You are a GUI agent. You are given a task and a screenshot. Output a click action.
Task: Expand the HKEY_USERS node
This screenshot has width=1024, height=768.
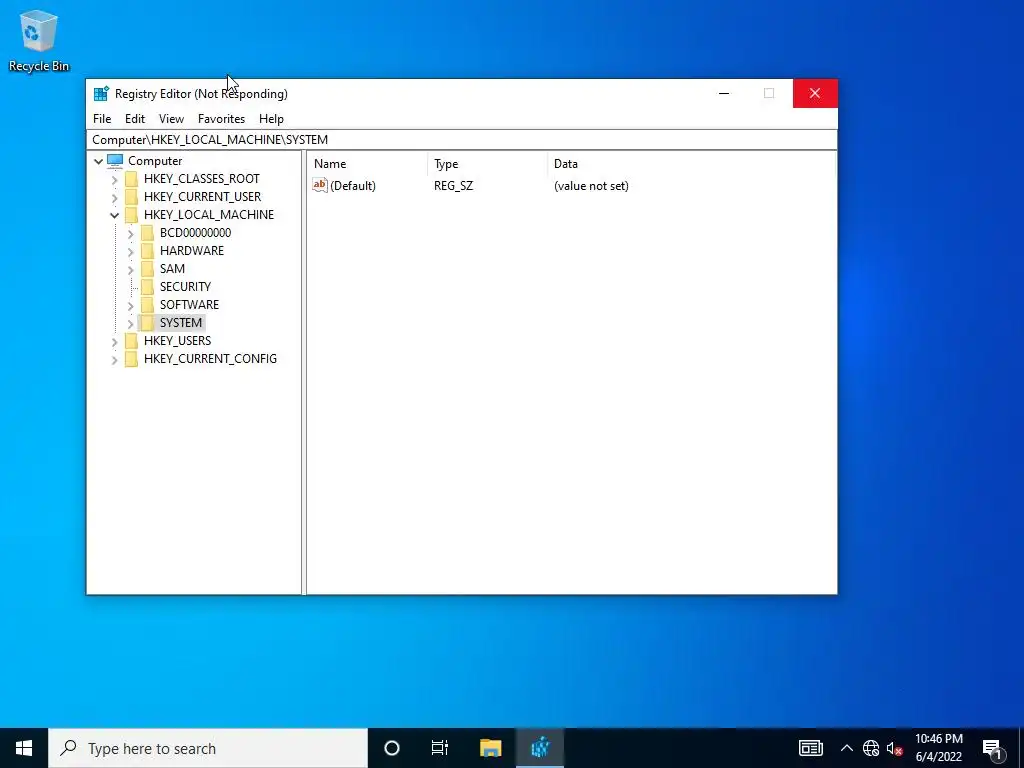pos(115,341)
